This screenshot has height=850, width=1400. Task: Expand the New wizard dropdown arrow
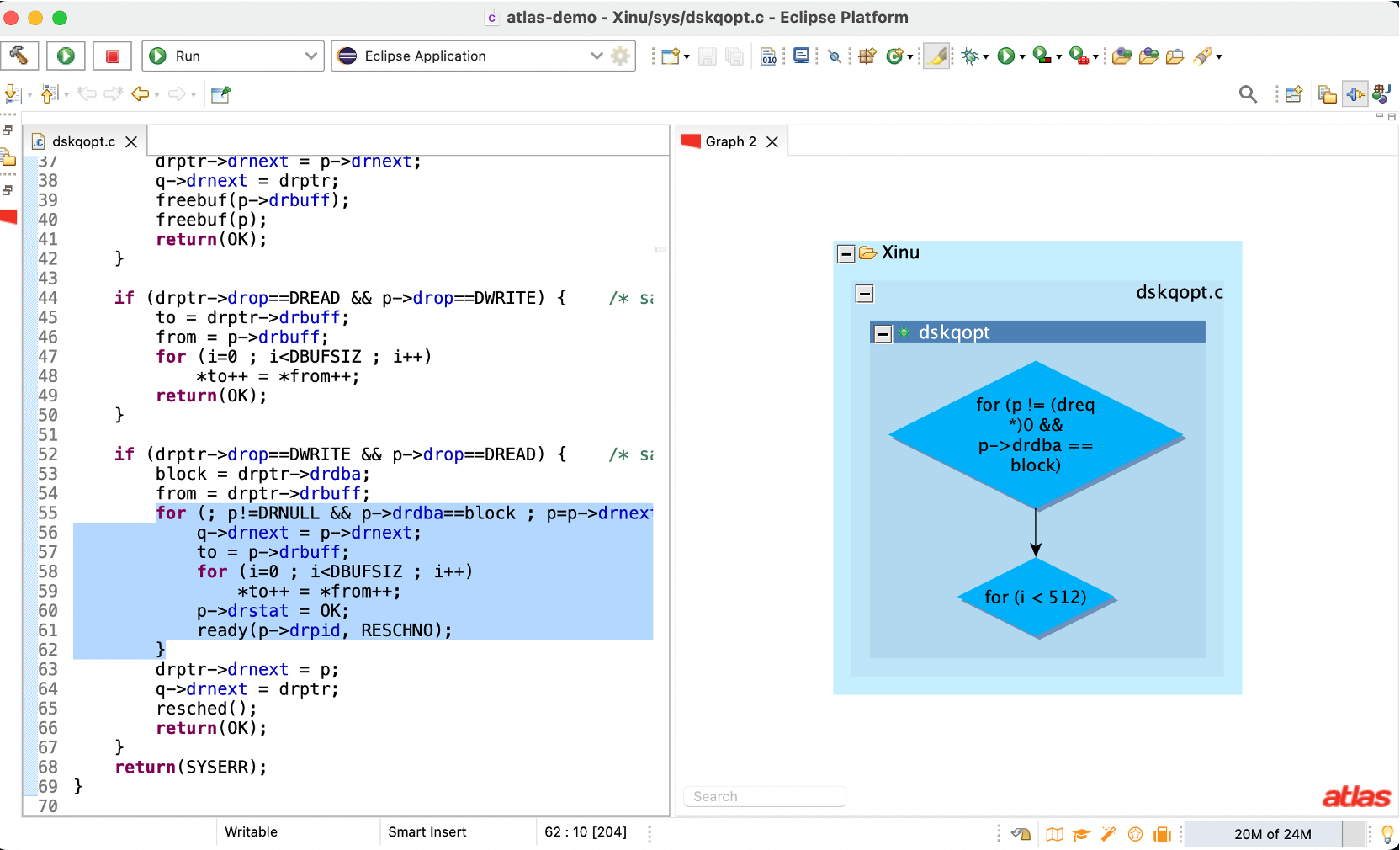click(687, 57)
